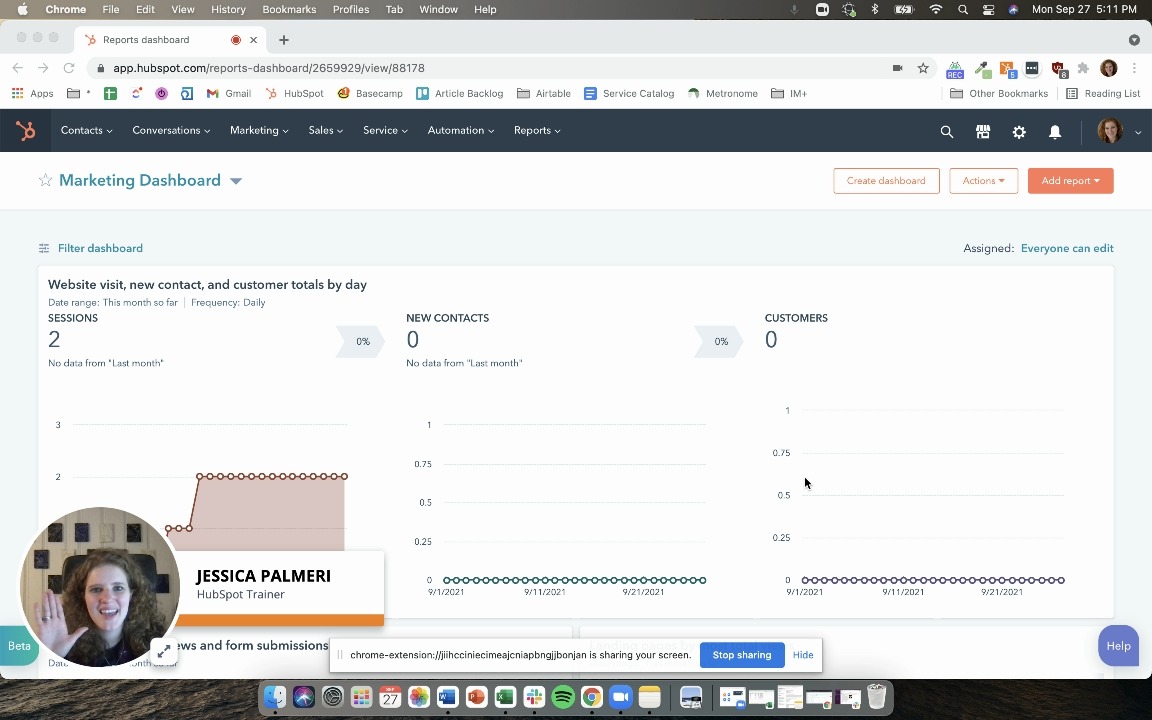Open the Contacts navigation menu
This screenshot has height=720, width=1152.
(x=86, y=131)
